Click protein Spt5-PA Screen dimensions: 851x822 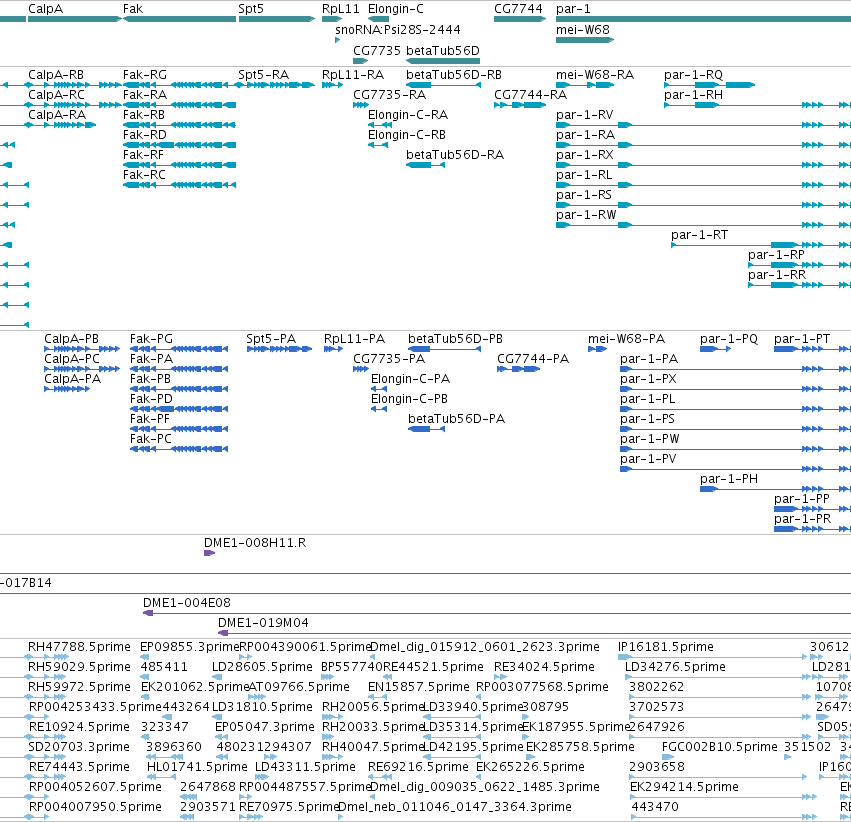pos(280,349)
